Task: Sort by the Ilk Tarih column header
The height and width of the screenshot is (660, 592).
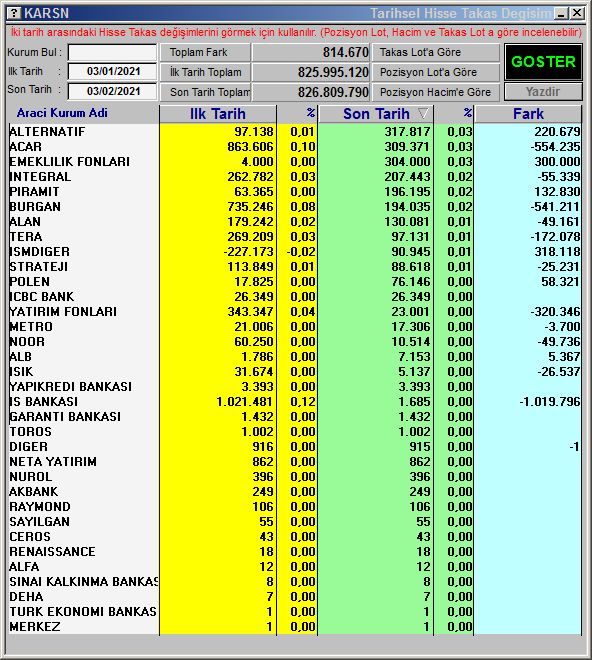Action: click(x=218, y=114)
